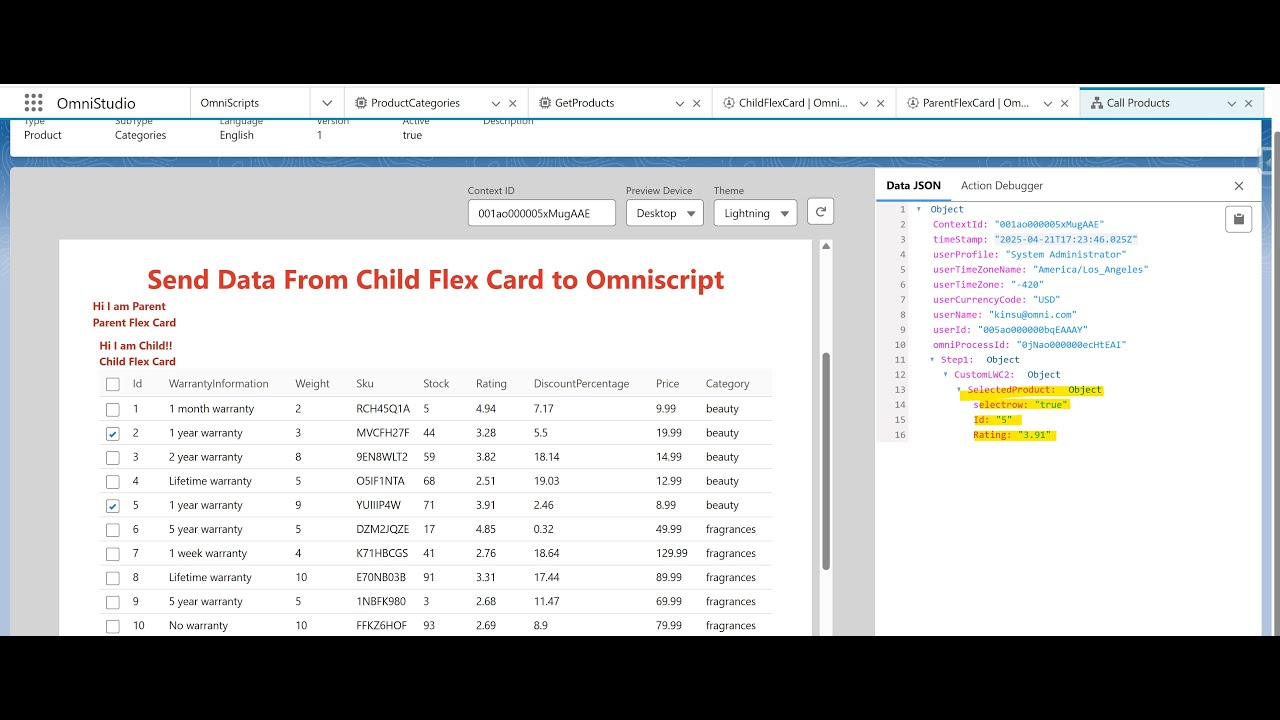Click the Rating column header
The height and width of the screenshot is (720, 1280).
click(491, 384)
